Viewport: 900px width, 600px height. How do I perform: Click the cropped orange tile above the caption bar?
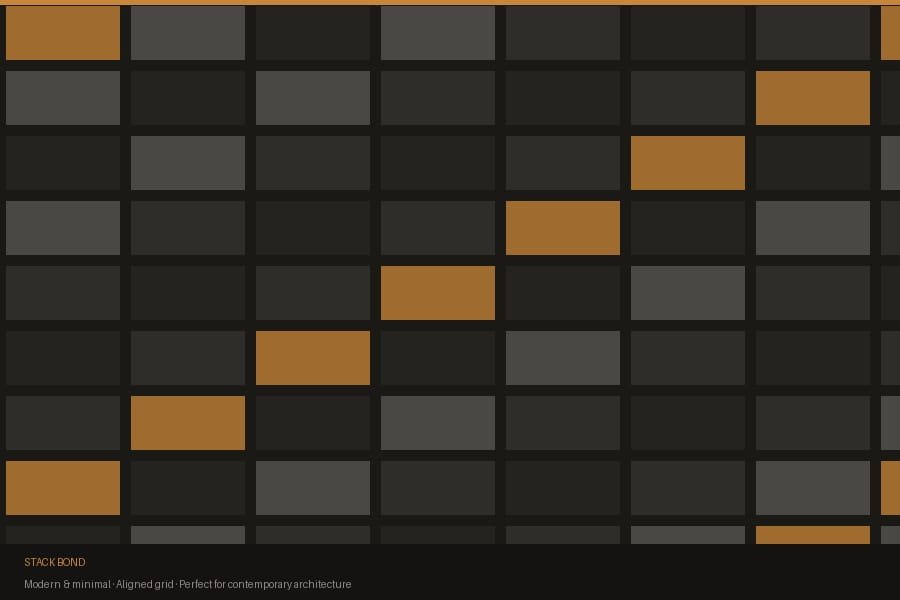[x=812, y=535]
